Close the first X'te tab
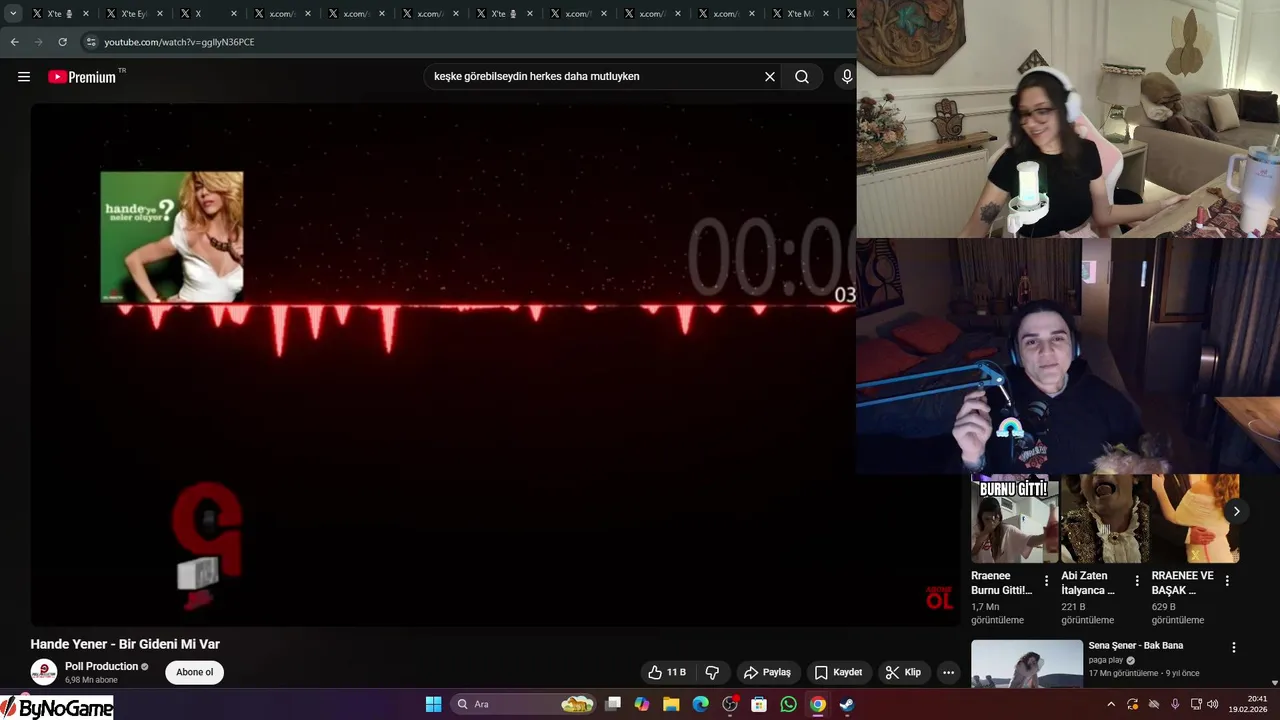 point(86,14)
